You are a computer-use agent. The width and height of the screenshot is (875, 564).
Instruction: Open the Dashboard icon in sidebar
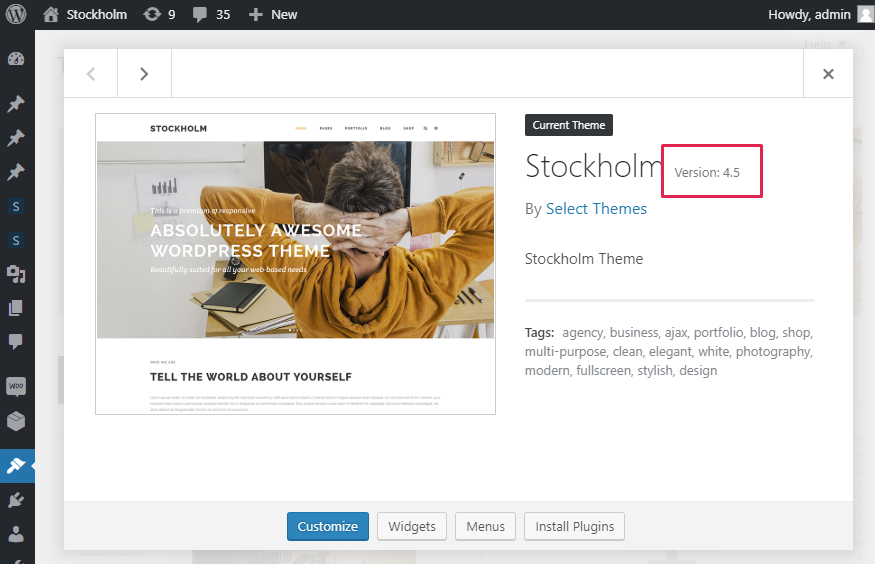(16, 59)
